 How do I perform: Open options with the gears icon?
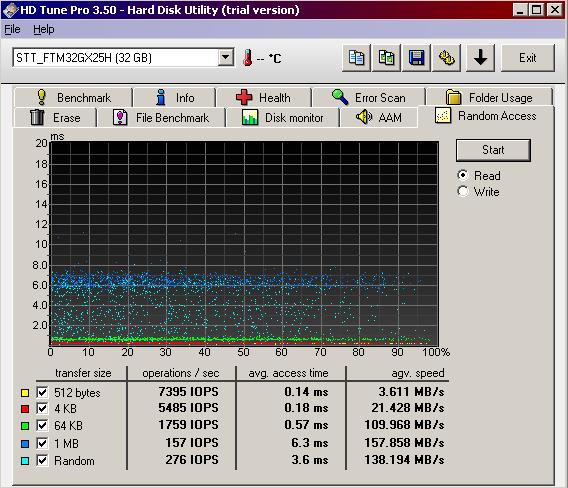click(447, 58)
